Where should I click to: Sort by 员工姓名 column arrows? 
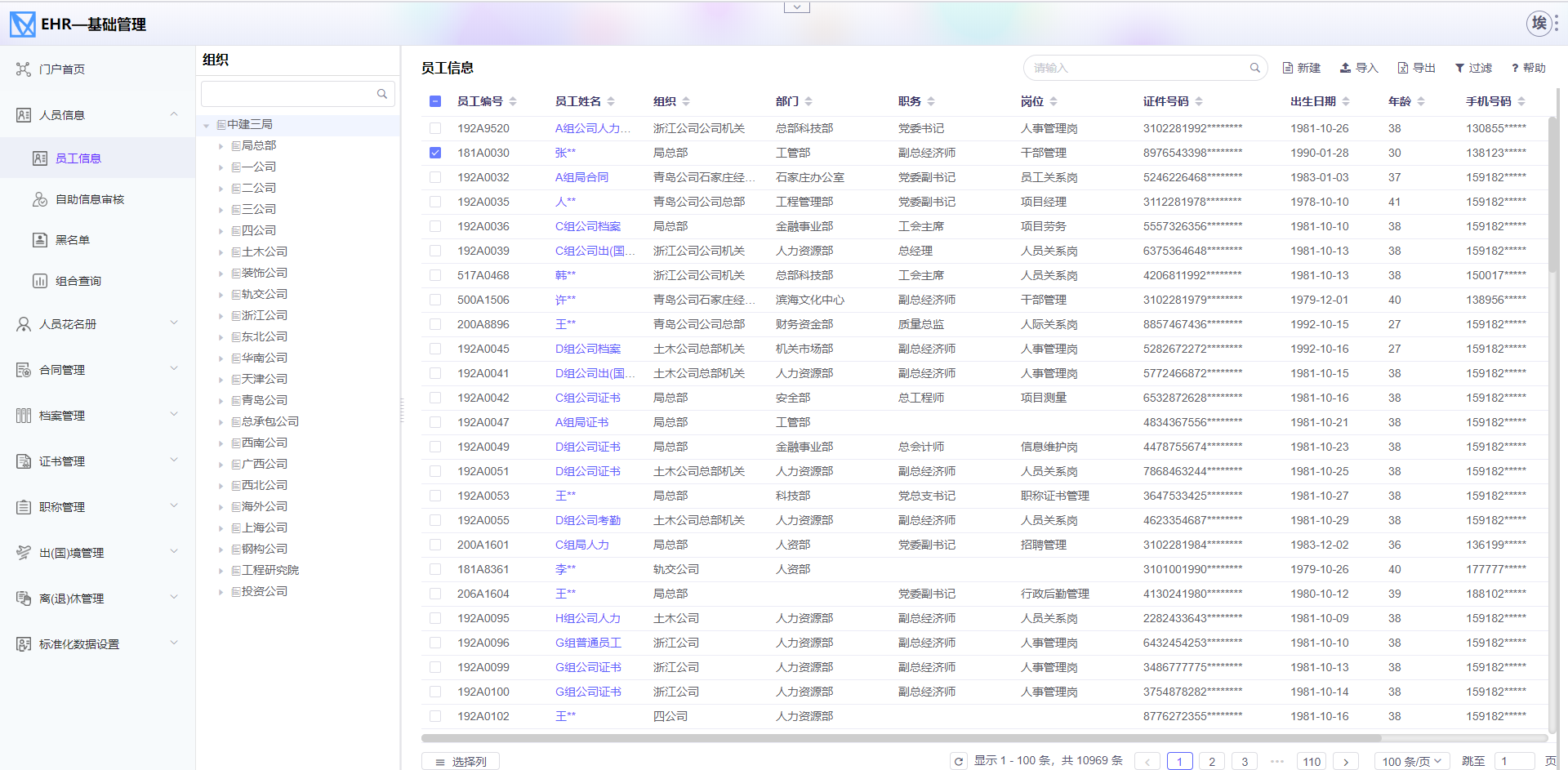(x=611, y=101)
